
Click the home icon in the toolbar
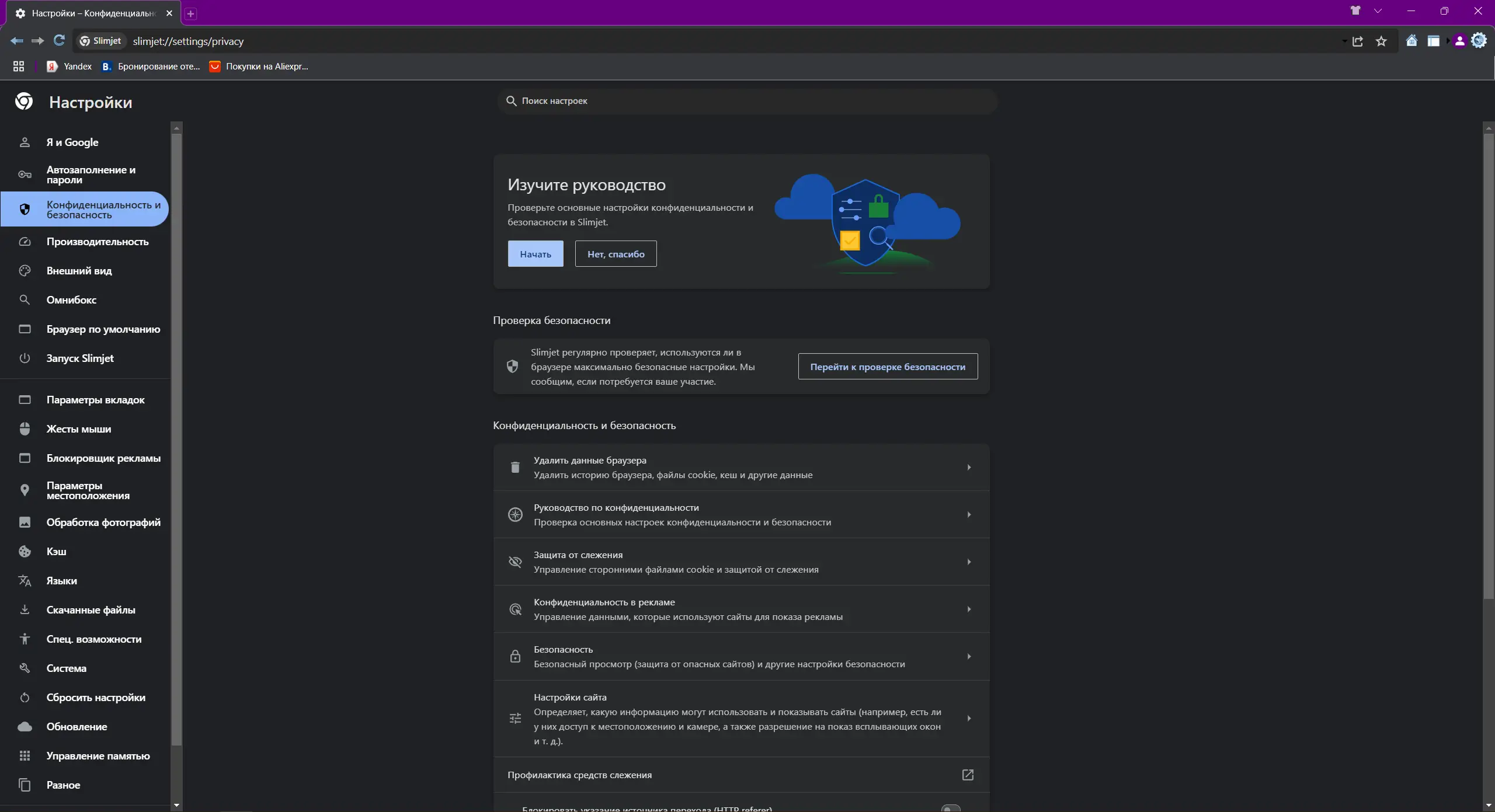coord(1411,41)
